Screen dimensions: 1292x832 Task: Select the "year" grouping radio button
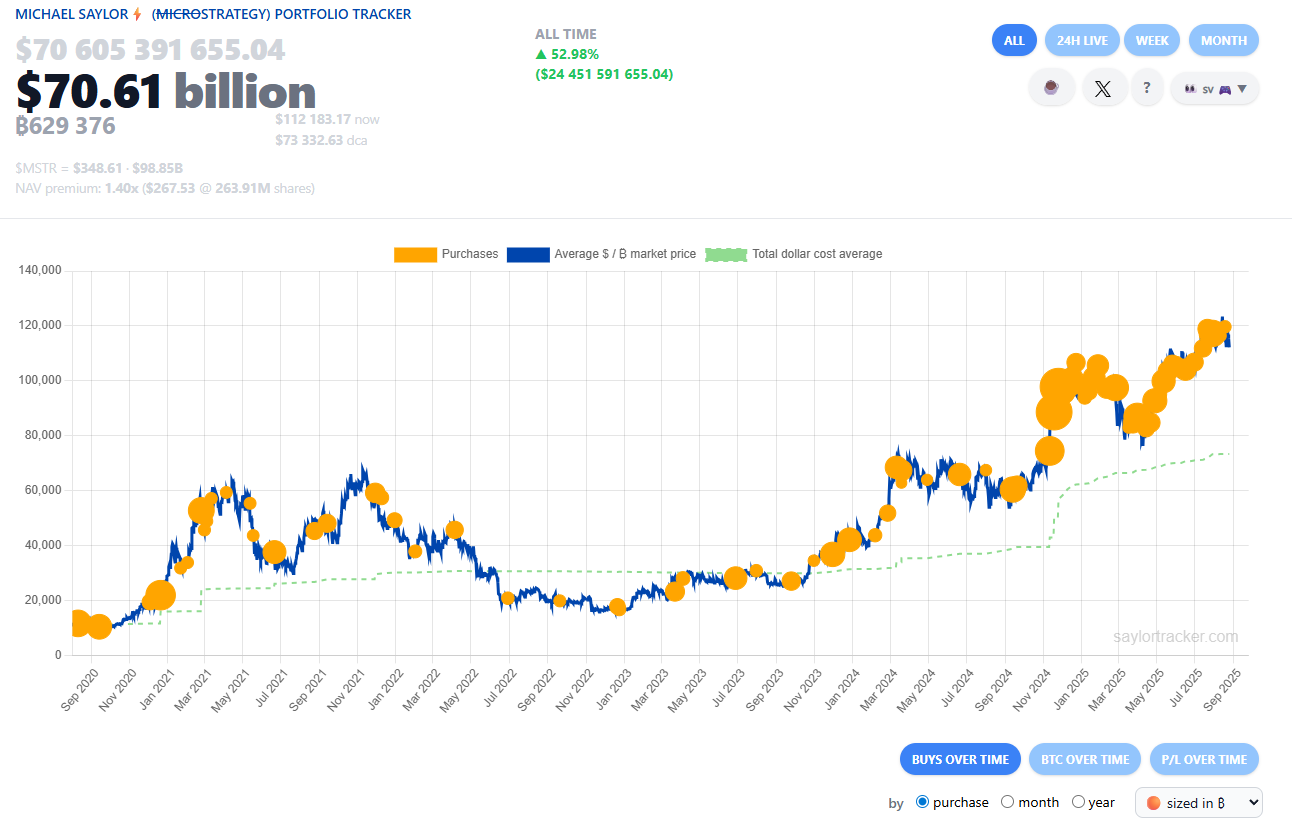1078,802
